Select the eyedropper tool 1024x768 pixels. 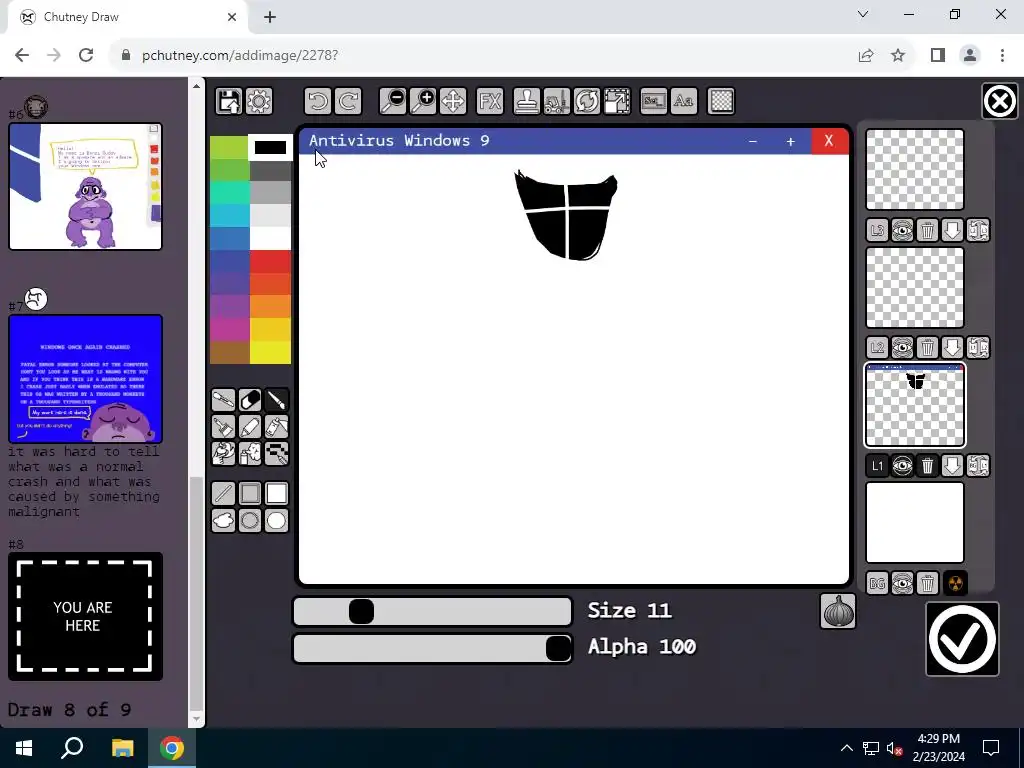[223, 400]
